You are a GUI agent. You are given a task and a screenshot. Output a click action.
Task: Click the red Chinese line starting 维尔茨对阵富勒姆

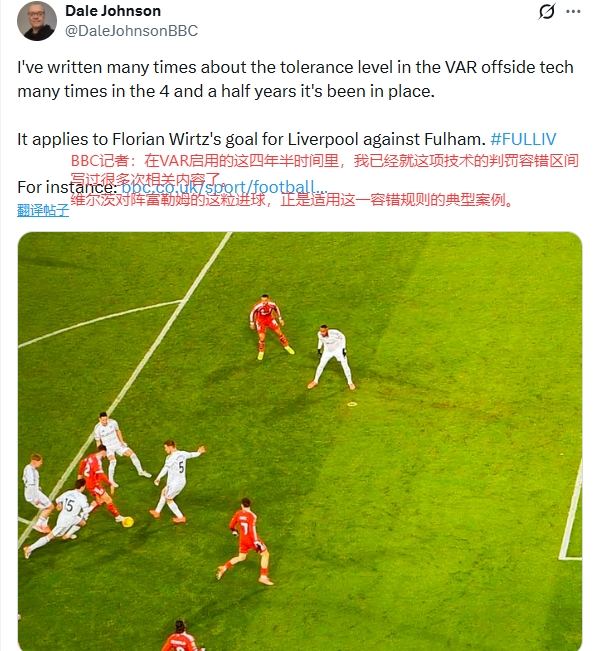[x=293, y=200]
